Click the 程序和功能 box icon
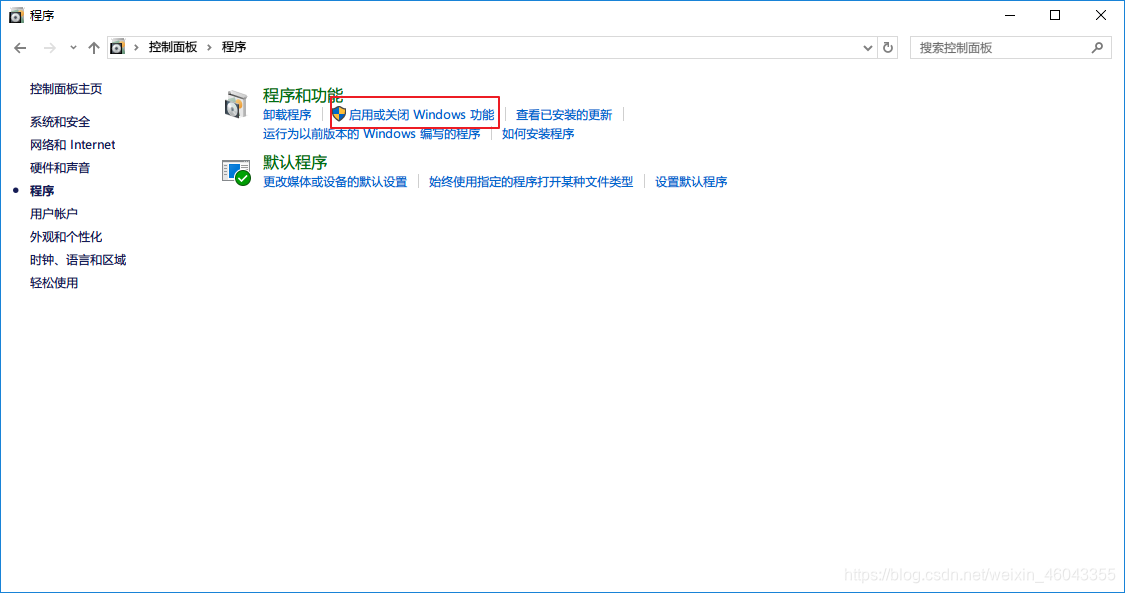 [x=235, y=105]
